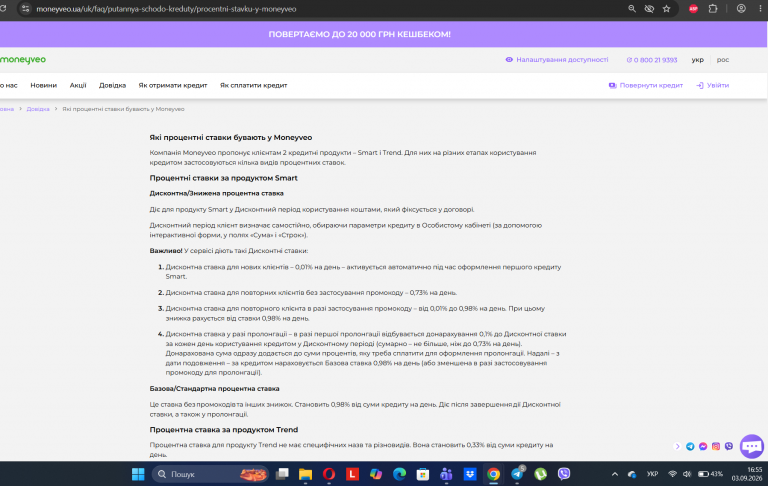Open Task View in taskbar

[x=282, y=474]
